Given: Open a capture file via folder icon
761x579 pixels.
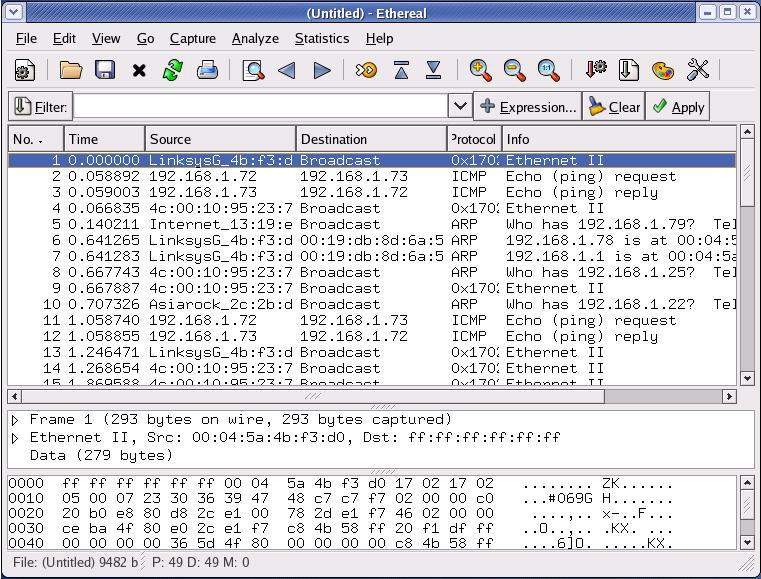Looking at the screenshot, I should [x=71, y=70].
